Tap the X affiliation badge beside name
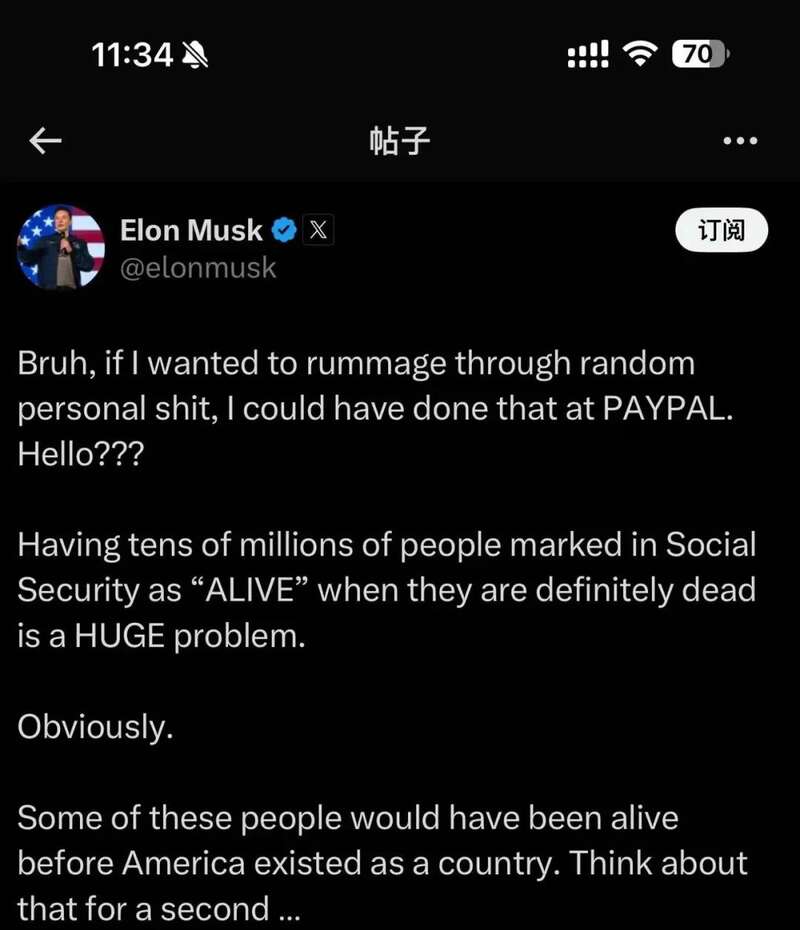800x930 pixels. [317, 231]
